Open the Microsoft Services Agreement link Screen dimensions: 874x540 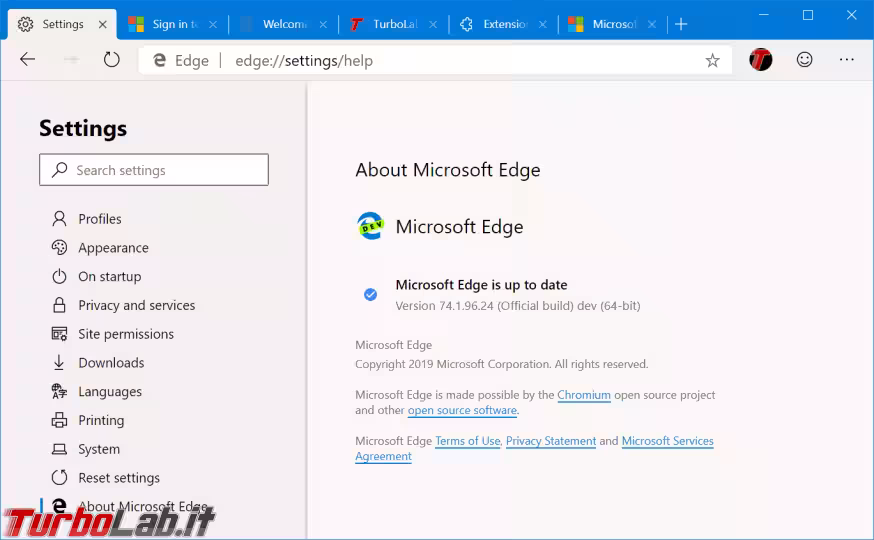(x=668, y=441)
